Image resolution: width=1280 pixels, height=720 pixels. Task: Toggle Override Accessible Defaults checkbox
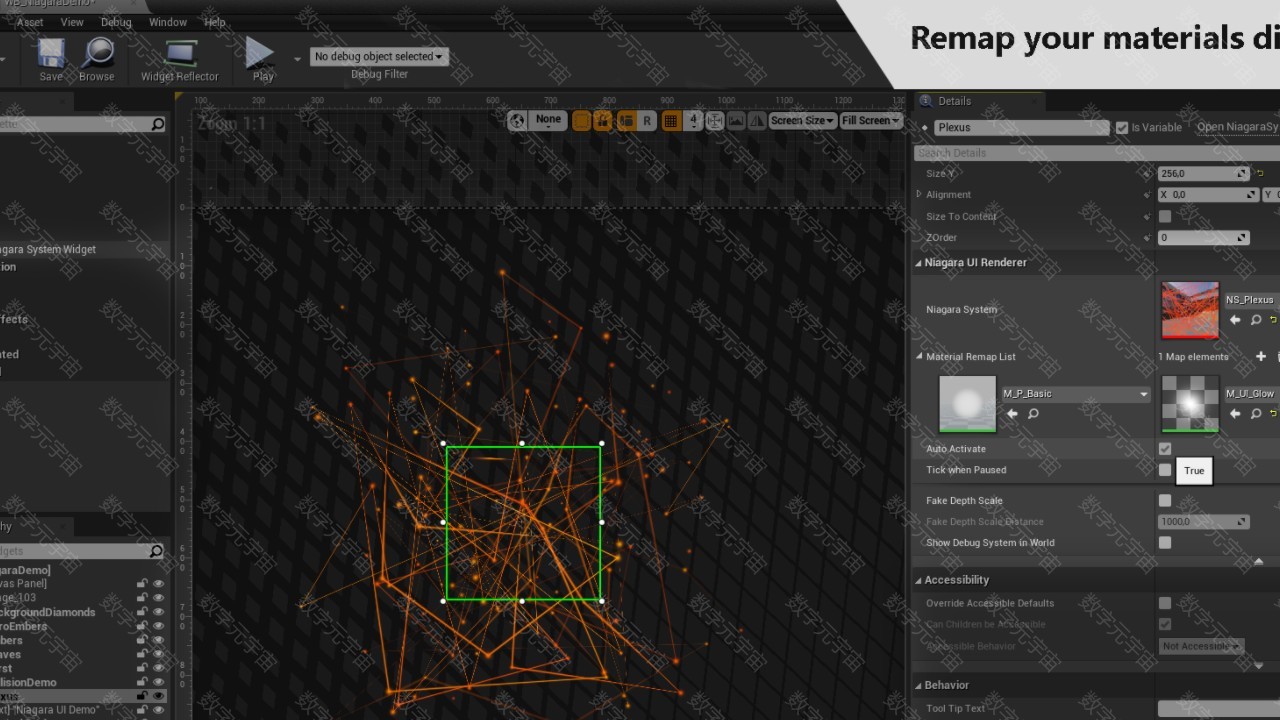pyautogui.click(x=1165, y=603)
